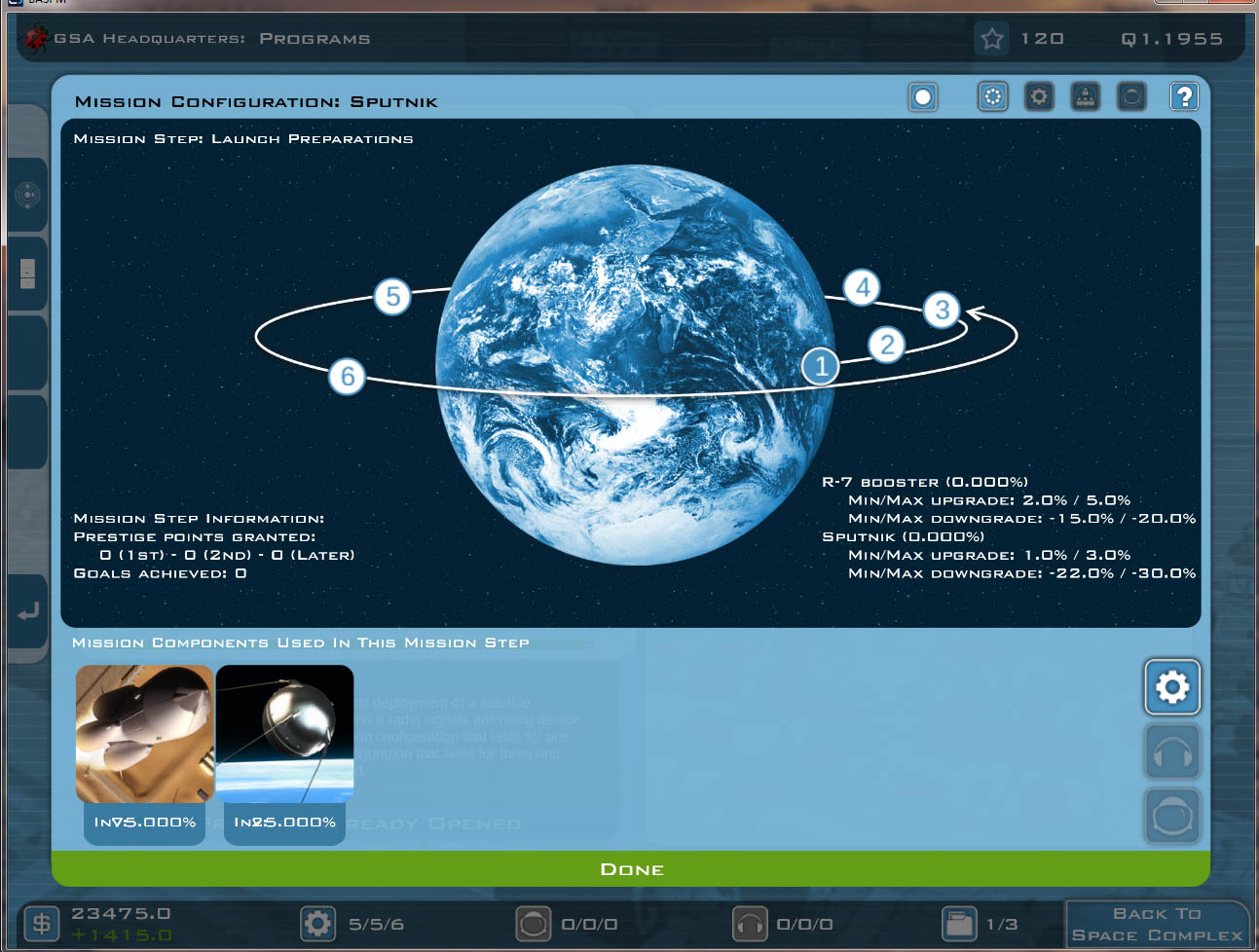Viewport: 1259px width, 952px height.
Task: Click the 1/3 programs counter text
Action: [x=1002, y=925]
